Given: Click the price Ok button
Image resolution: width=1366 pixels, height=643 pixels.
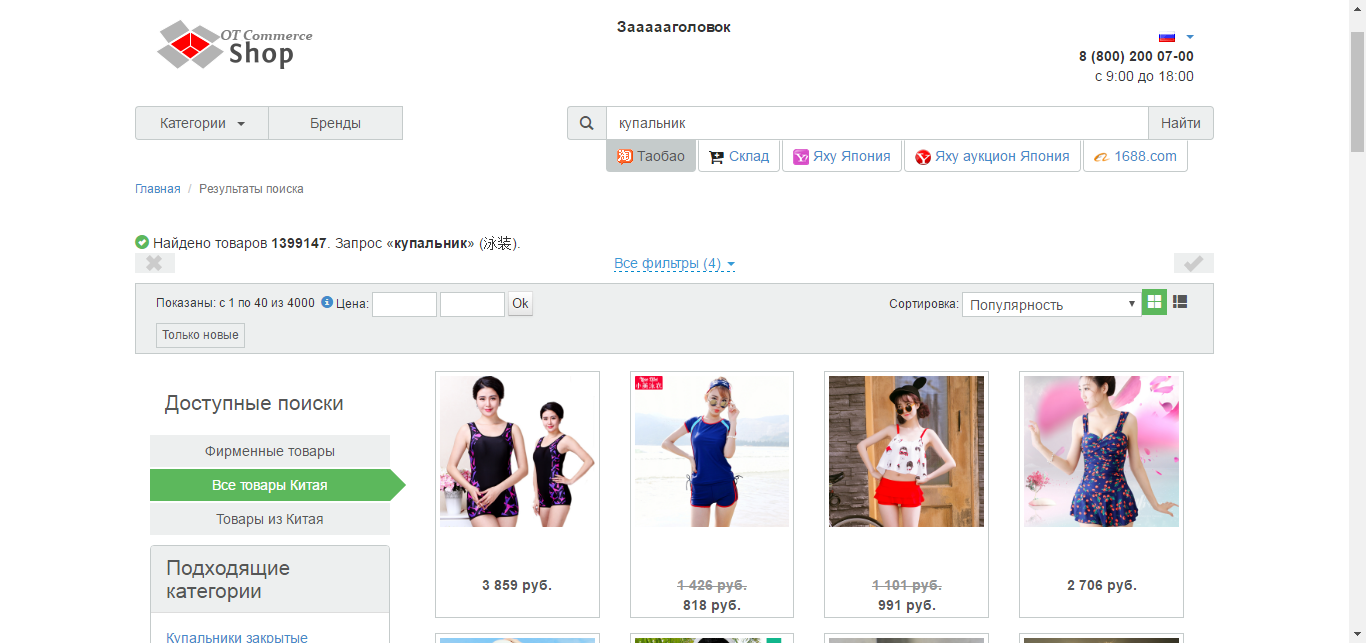Looking at the screenshot, I should click(520, 303).
